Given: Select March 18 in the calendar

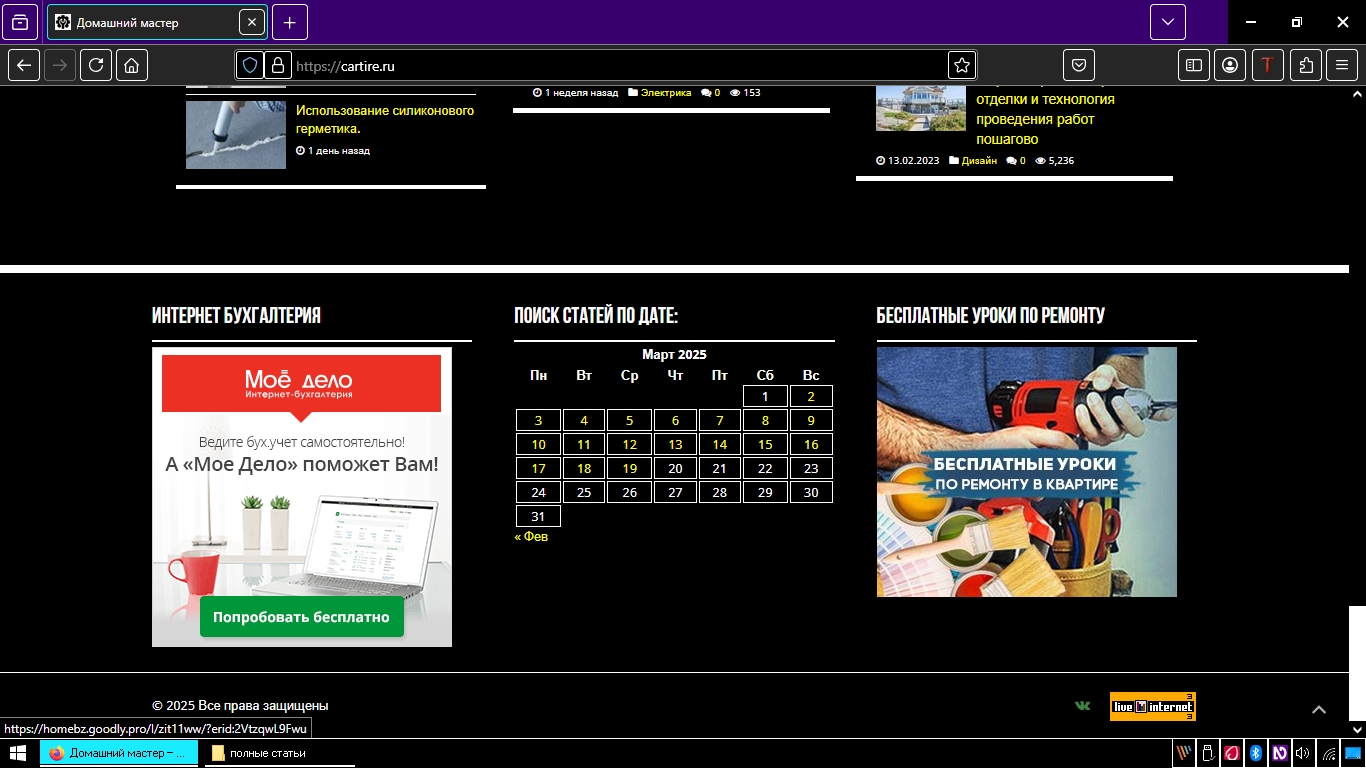Looking at the screenshot, I should [584, 468].
